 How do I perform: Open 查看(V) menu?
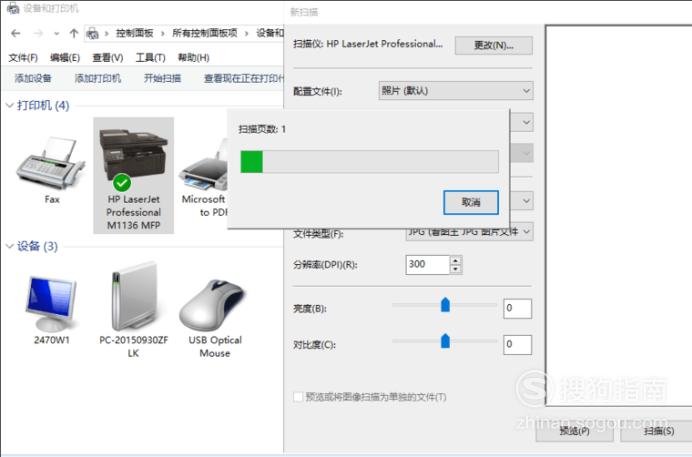point(108,58)
